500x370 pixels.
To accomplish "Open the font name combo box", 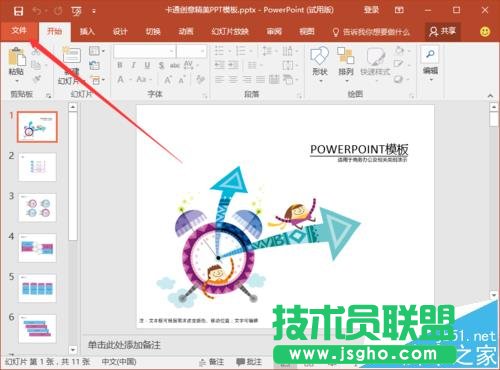I will click(144, 51).
